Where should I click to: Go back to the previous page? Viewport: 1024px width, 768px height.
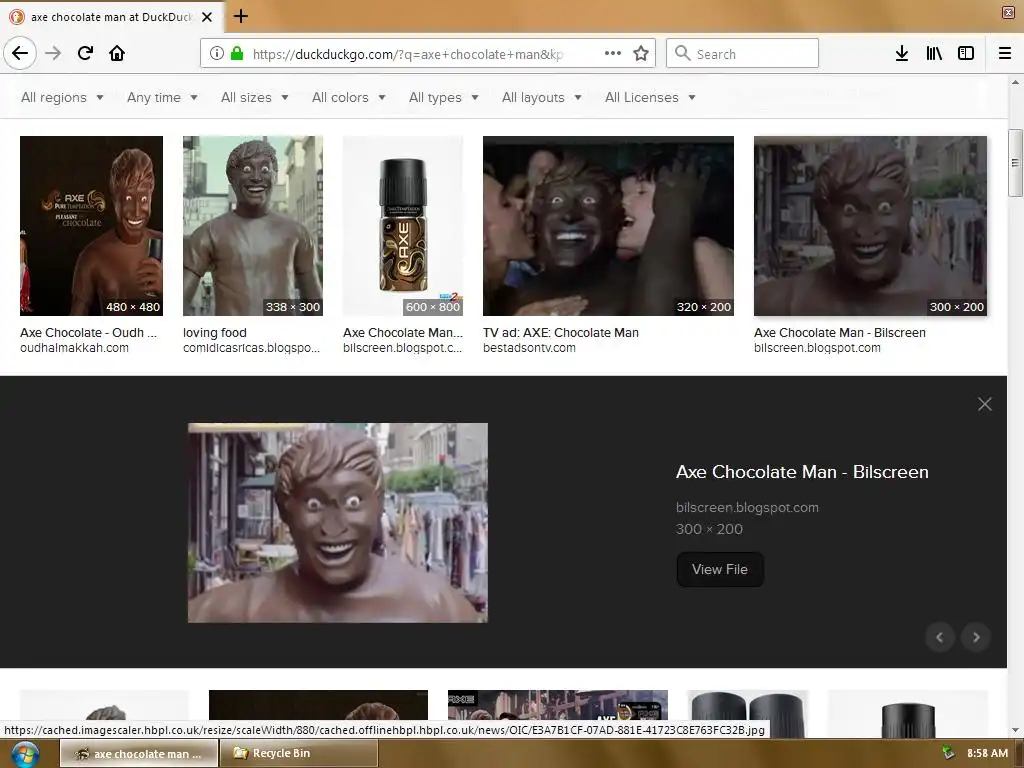click(x=20, y=53)
